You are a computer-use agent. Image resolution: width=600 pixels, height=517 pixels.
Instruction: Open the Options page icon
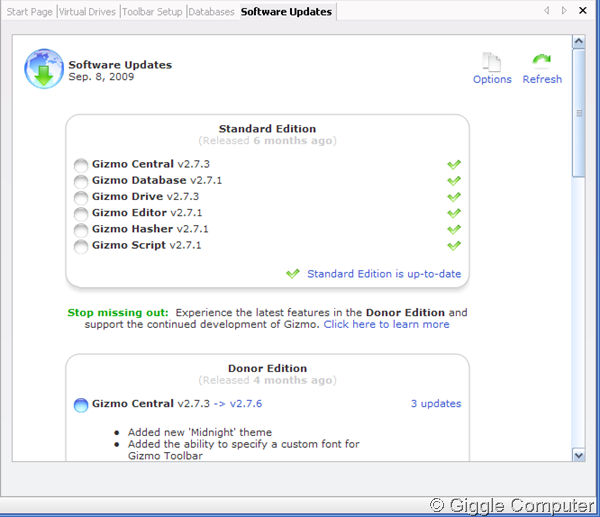pos(492,62)
